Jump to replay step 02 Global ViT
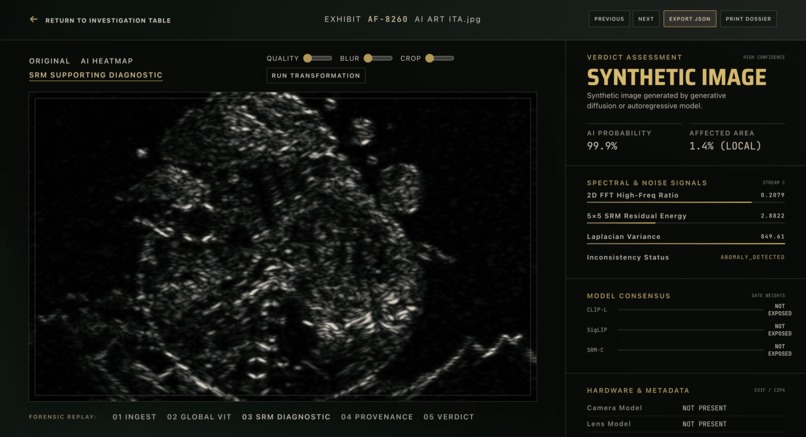806x437 pixels. coord(199,417)
